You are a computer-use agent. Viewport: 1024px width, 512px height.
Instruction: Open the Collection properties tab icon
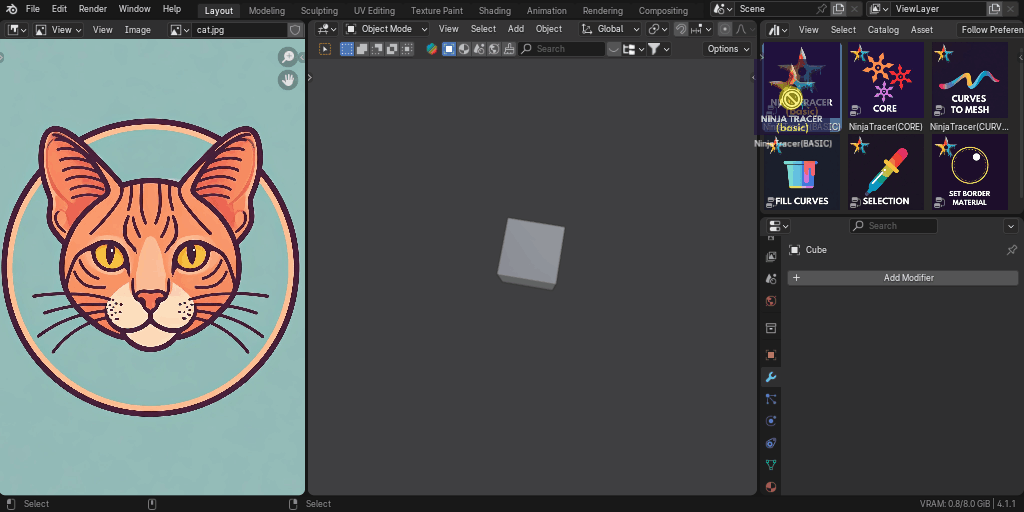pos(771,328)
